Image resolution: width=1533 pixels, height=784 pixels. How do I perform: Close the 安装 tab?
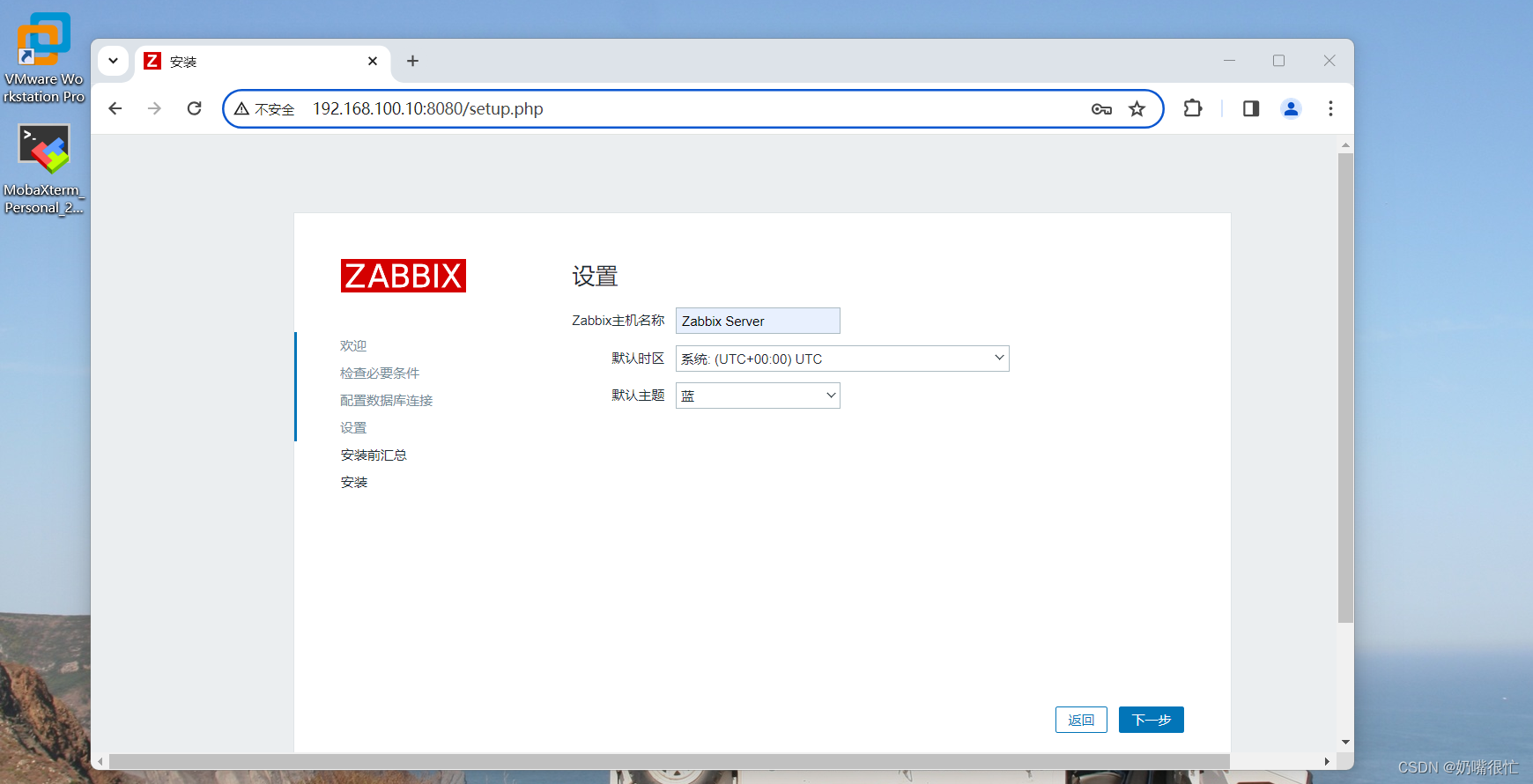[x=373, y=61]
